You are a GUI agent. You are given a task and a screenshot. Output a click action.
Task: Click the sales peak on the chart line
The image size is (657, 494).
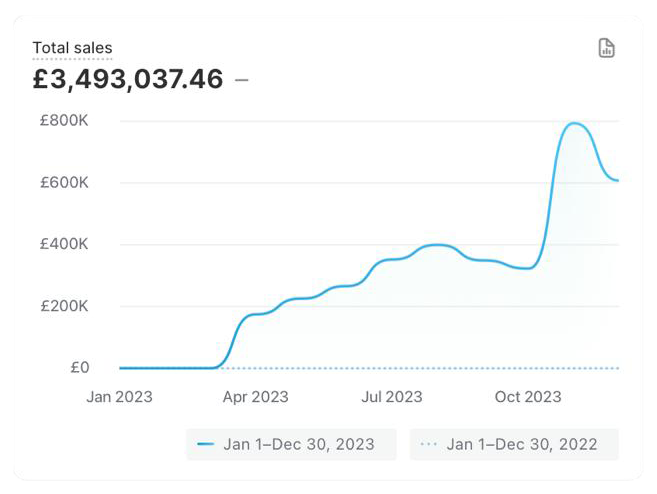[x=574, y=124]
